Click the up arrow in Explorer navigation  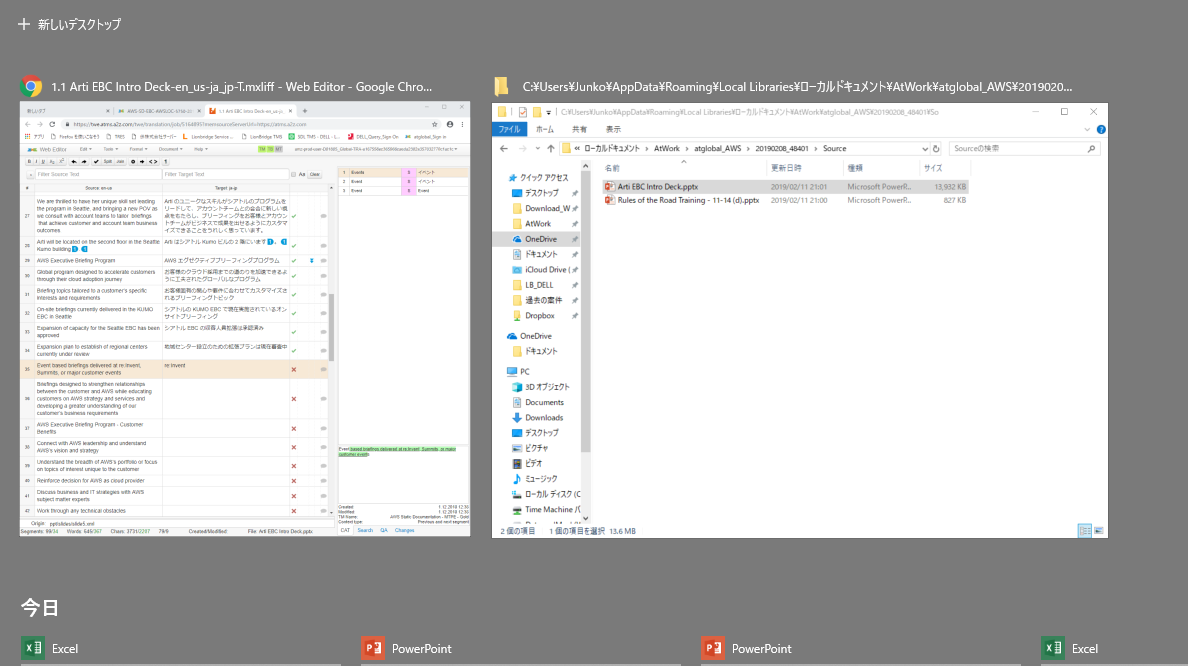[x=550, y=148]
